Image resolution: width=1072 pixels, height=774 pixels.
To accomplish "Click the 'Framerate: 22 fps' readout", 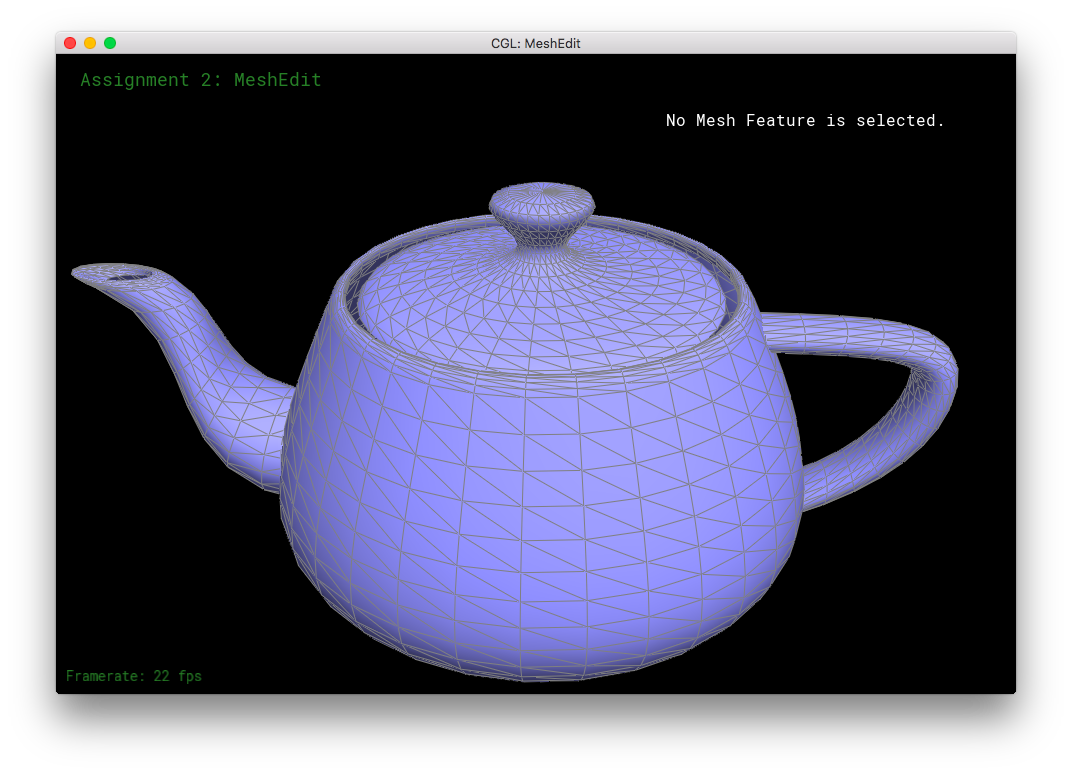I will [x=134, y=676].
